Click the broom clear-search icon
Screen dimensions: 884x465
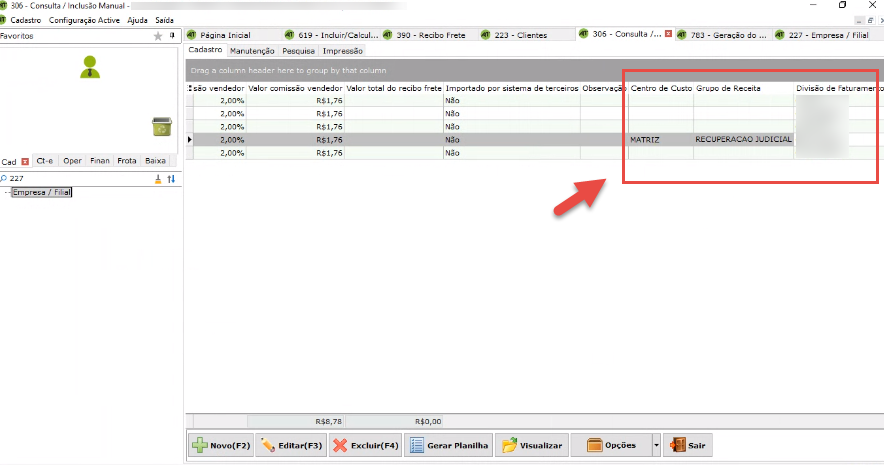(157, 178)
